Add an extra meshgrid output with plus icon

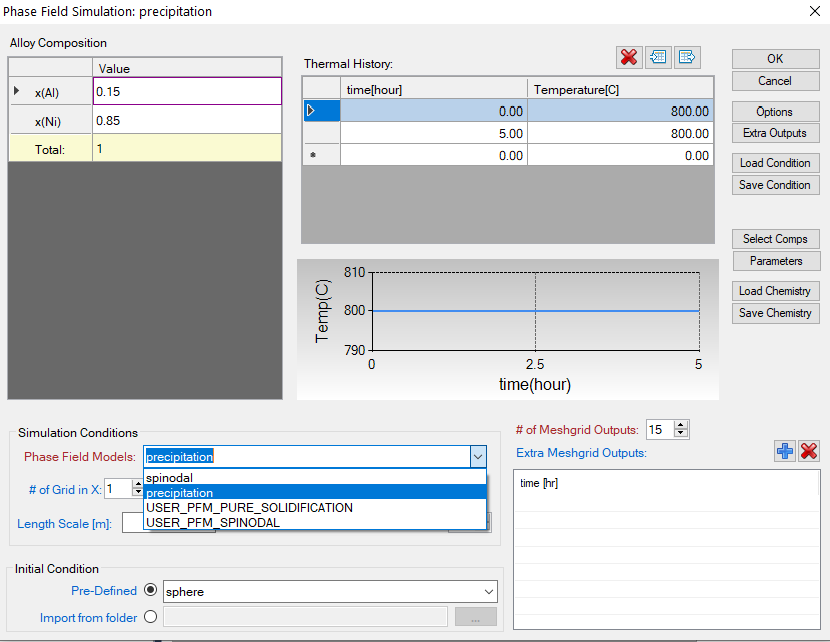tap(785, 452)
